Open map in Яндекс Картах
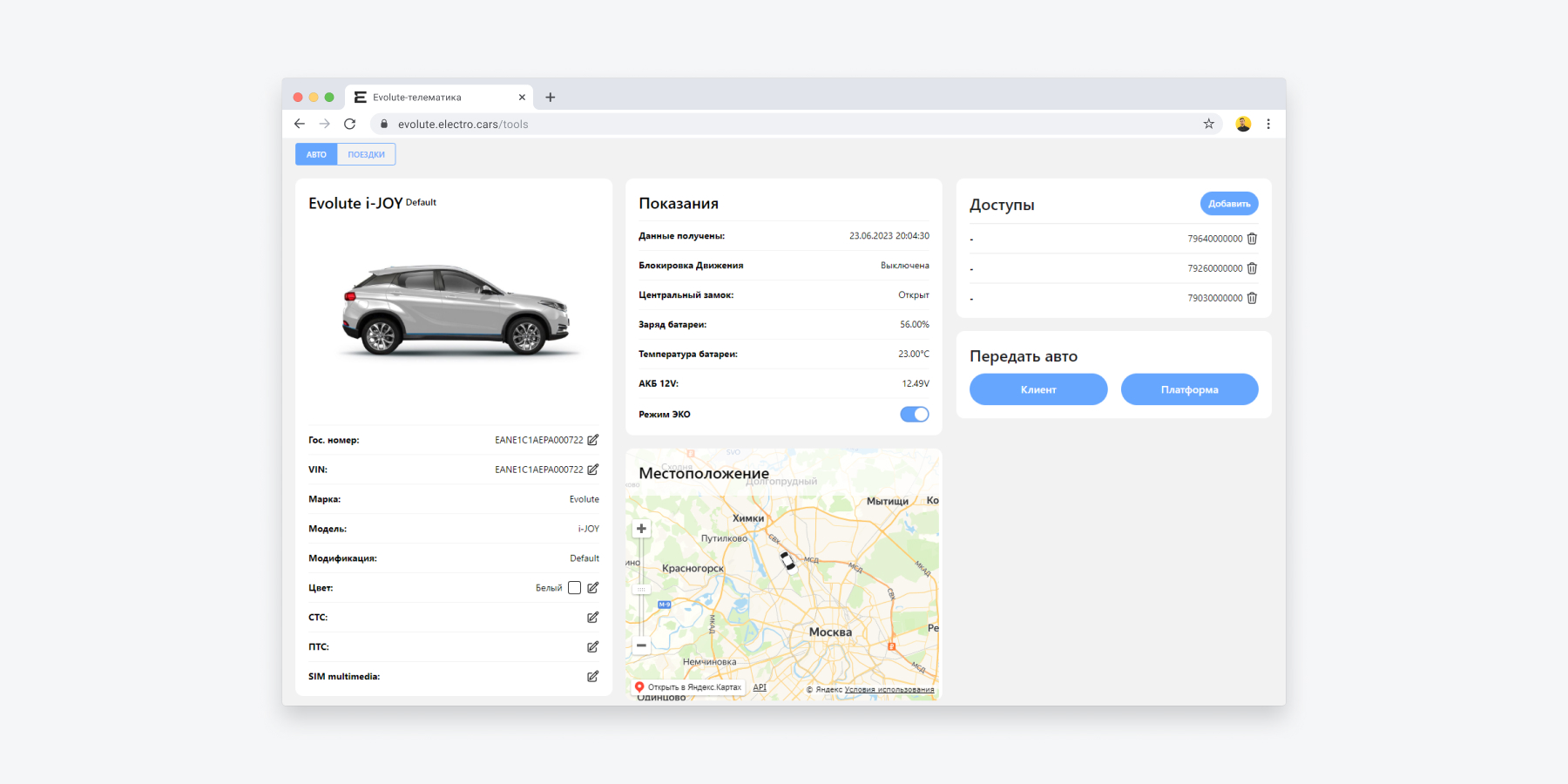This screenshot has height=784, width=1568. pos(688,687)
